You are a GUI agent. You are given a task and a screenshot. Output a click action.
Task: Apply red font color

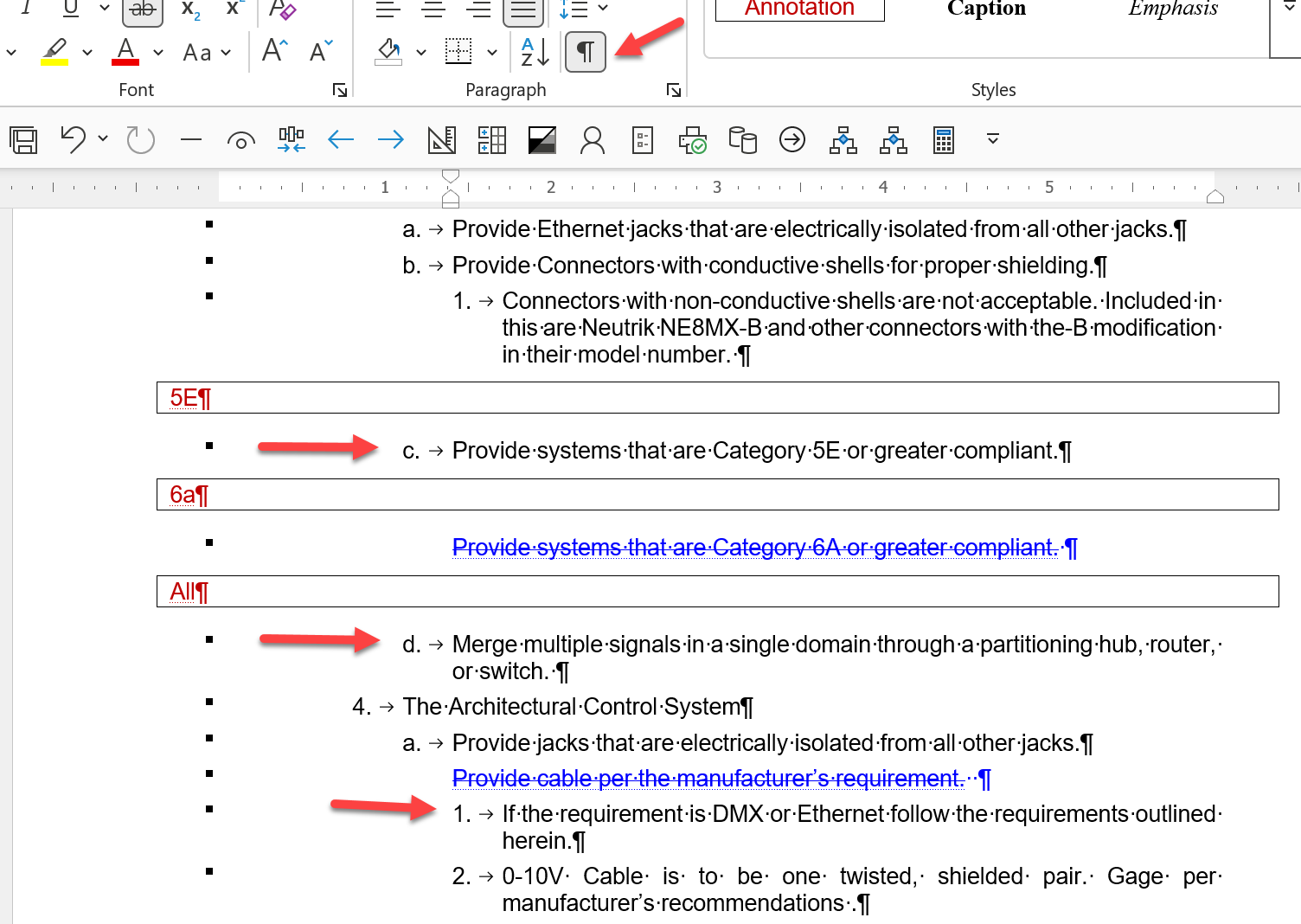point(125,52)
